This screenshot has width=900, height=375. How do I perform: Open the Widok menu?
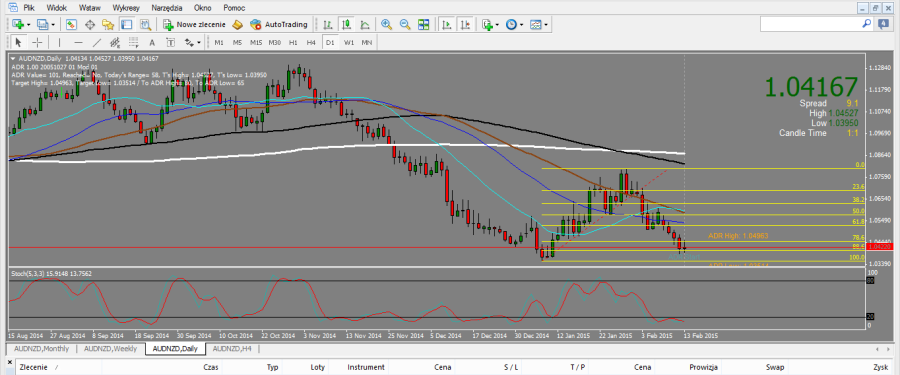(x=56, y=8)
